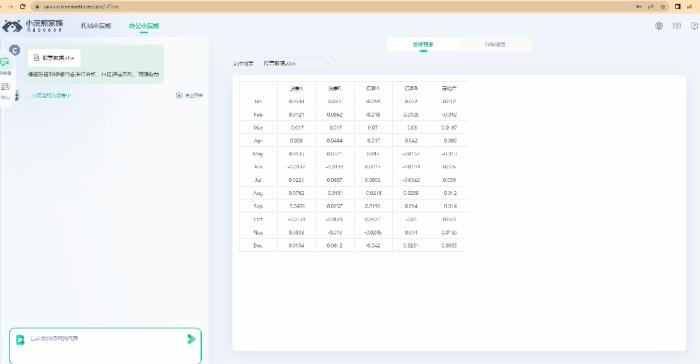The height and width of the screenshot is (364, 700).
Task: Click the round C user avatar
Action: coord(14,50)
